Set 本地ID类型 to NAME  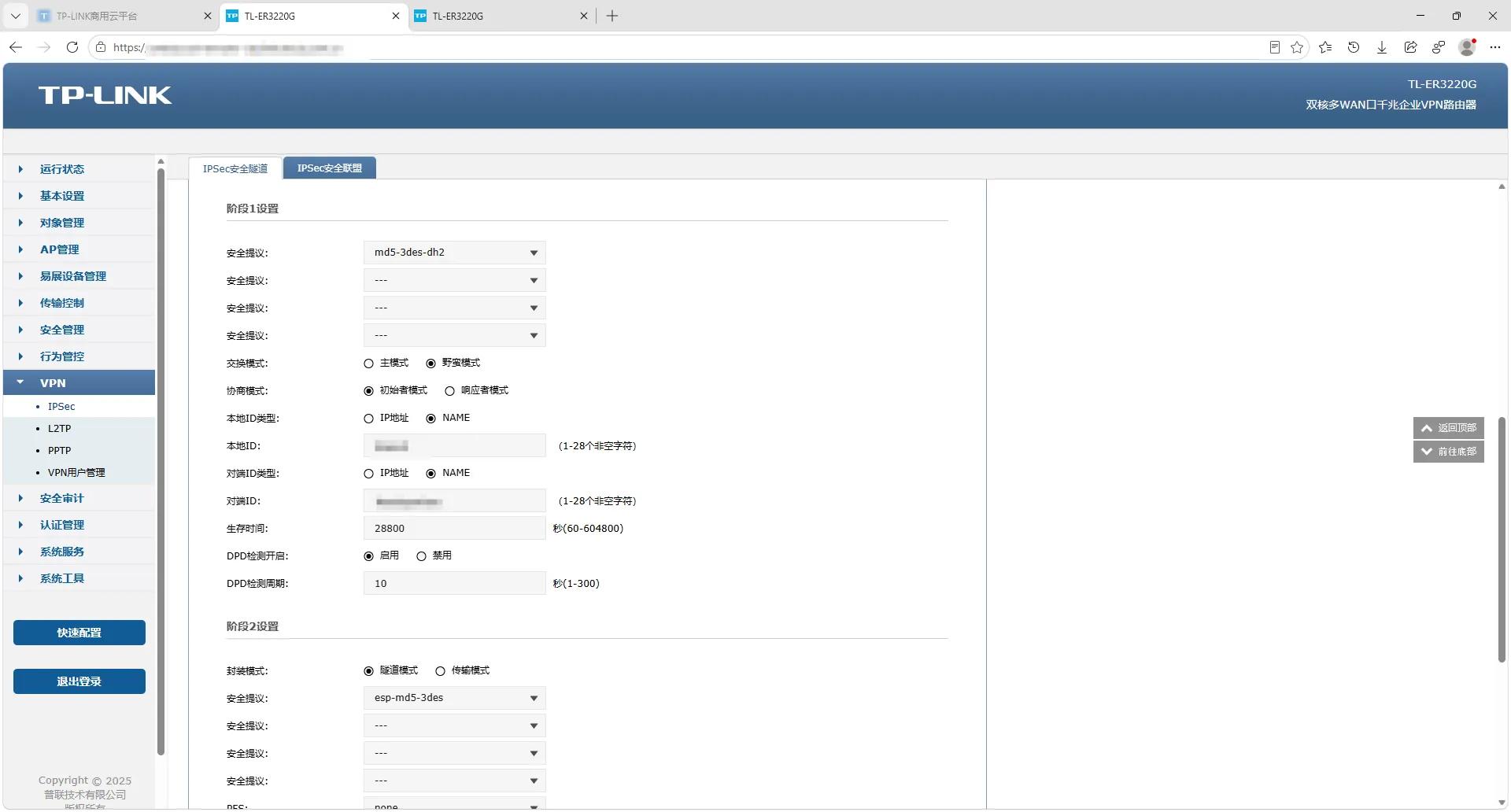point(430,419)
